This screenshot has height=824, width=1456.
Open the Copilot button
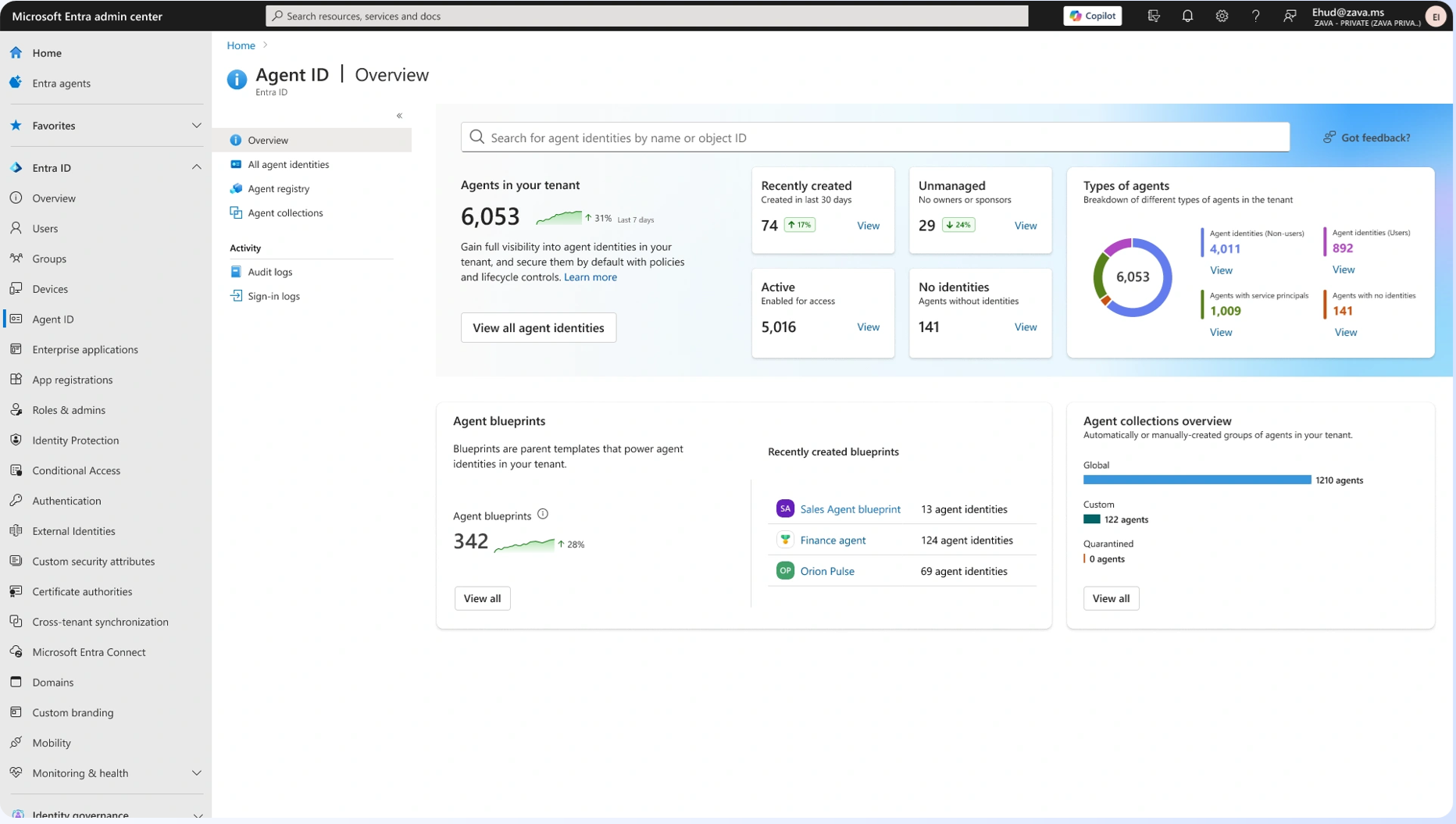(x=1092, y=16)
